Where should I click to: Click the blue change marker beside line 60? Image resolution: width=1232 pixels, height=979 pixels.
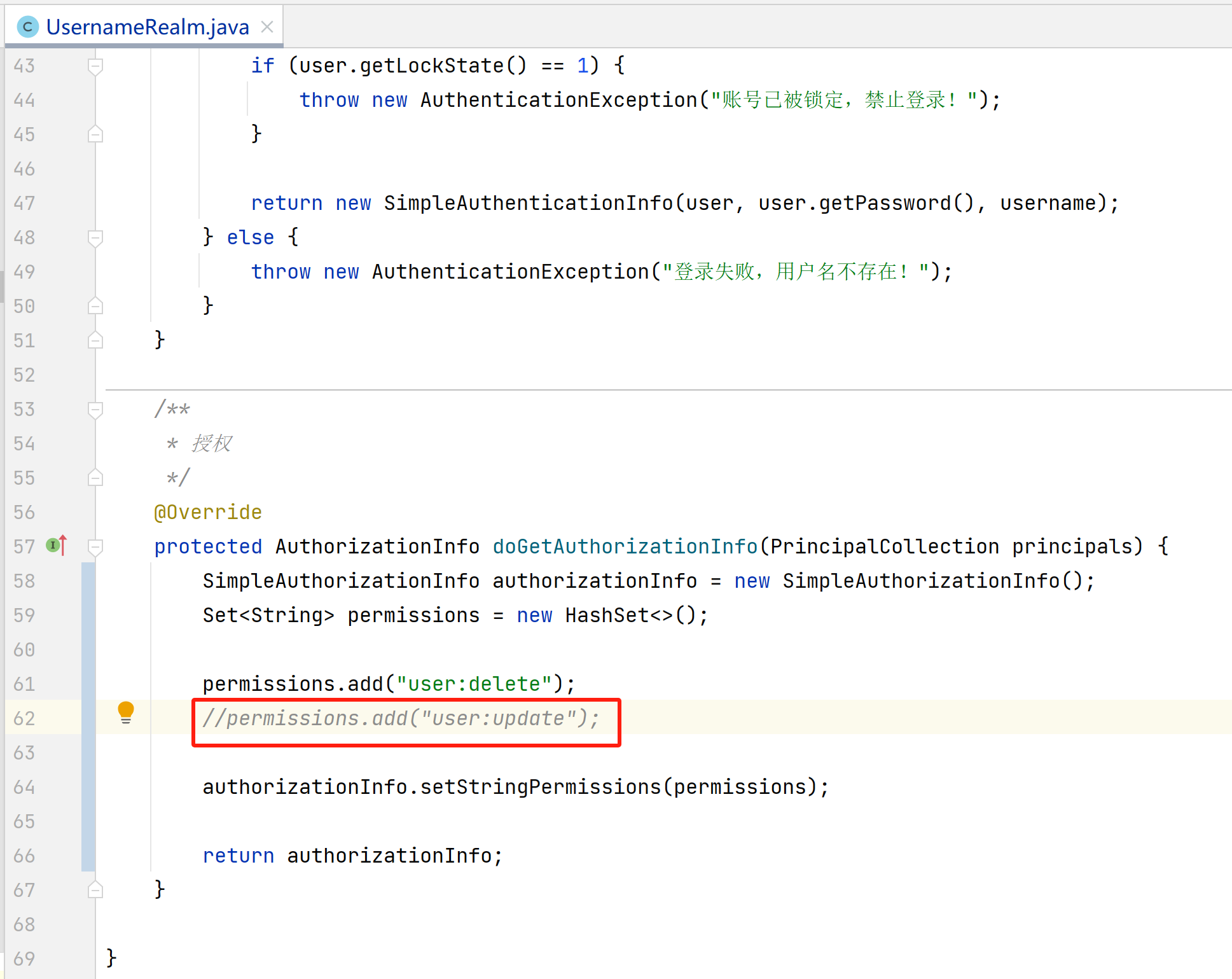coord(88,649)
